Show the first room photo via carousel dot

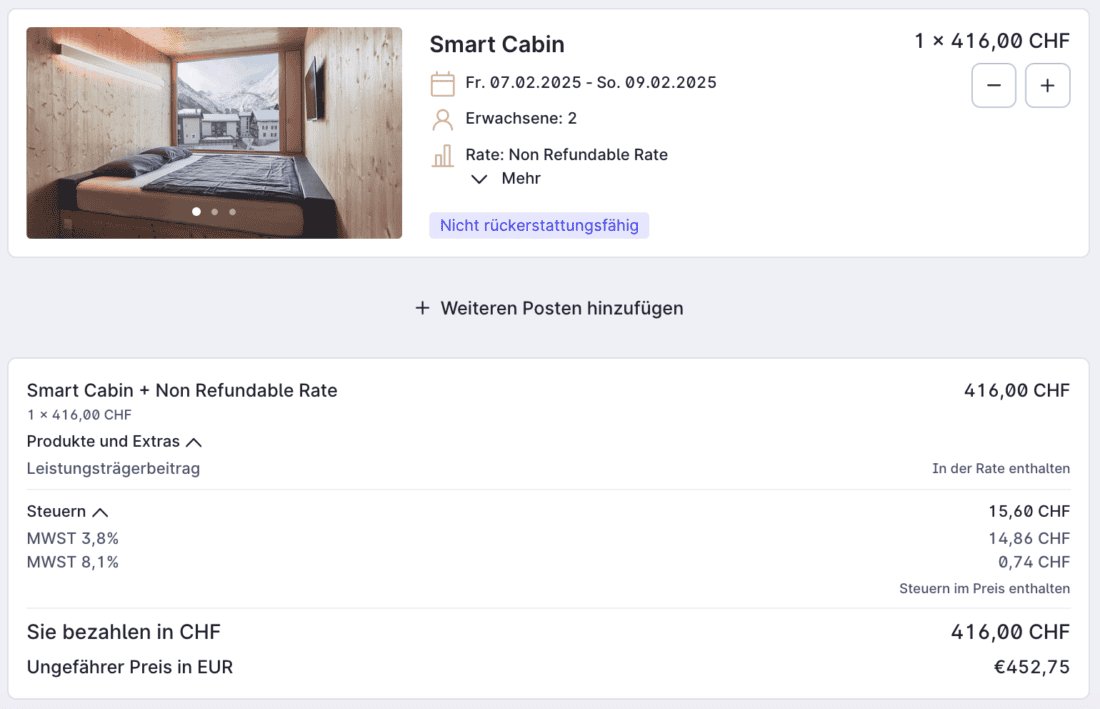[x=196, y=212]
